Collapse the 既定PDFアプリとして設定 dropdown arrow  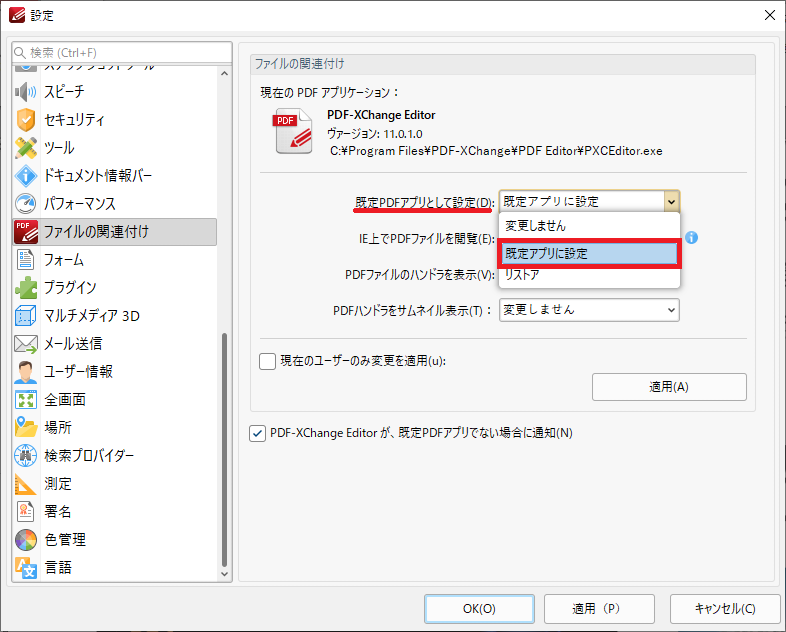pyautogui.click(x=671, y=202)
